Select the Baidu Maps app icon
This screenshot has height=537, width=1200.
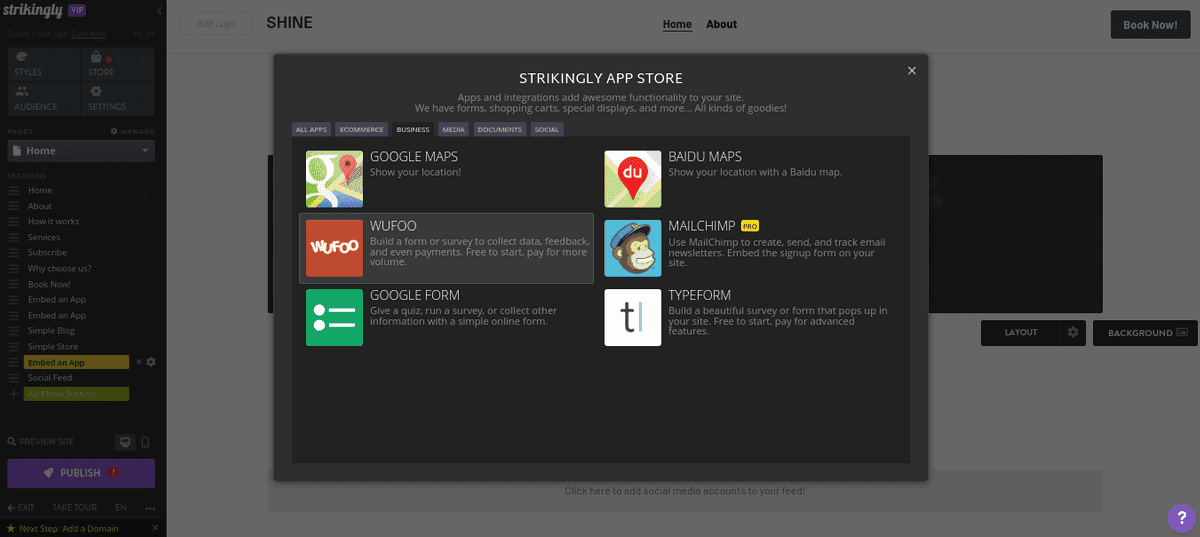(x=632, y=179)
